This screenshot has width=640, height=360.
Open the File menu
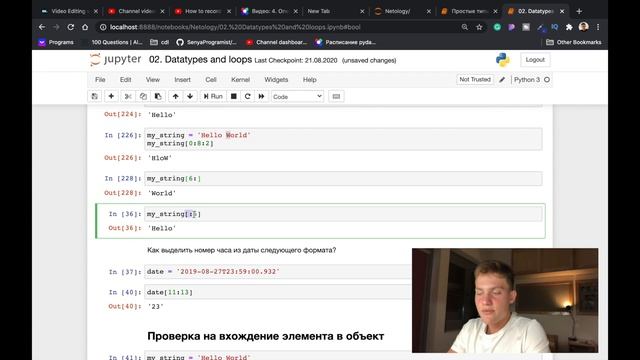pos(100,80)
